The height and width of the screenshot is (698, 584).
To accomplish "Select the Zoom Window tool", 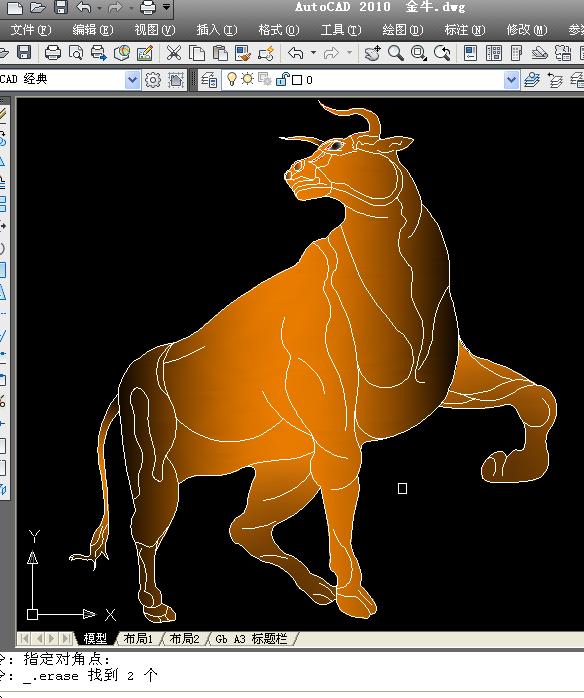I will click(419, 53).
